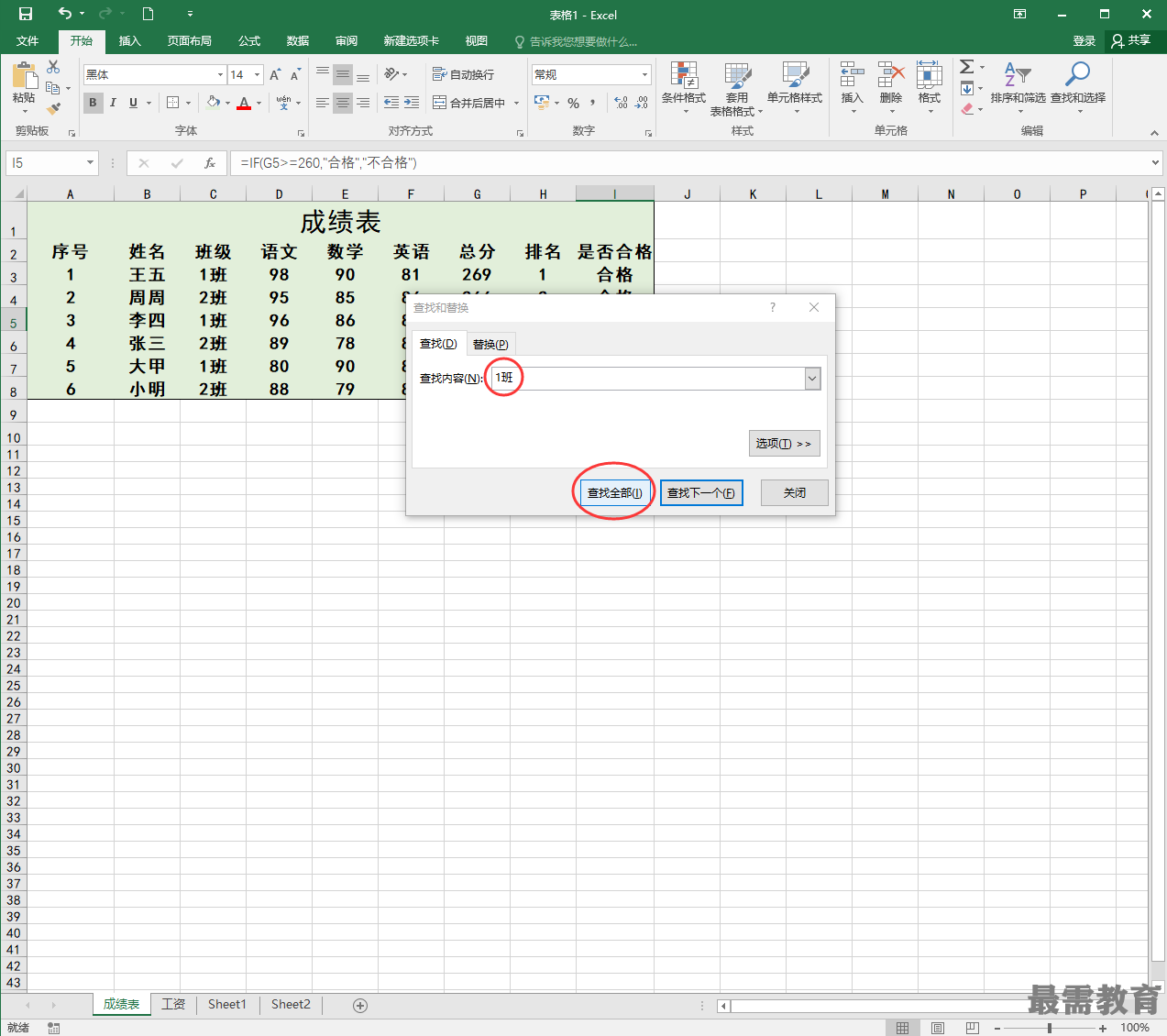Click the Increase Font Size icon
1167x1036 pixels.
point(275,74)
